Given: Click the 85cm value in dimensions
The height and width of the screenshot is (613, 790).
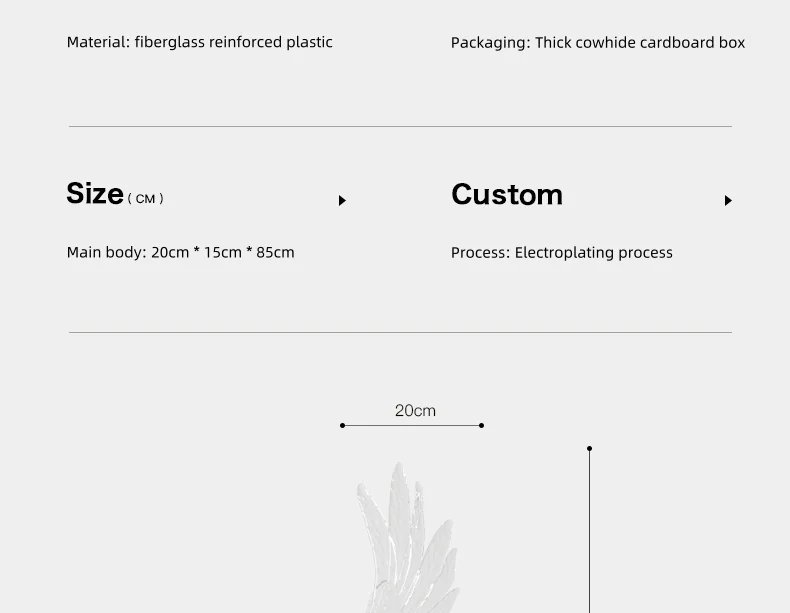Looking at the screenshot, I should [x=275, y=252].
